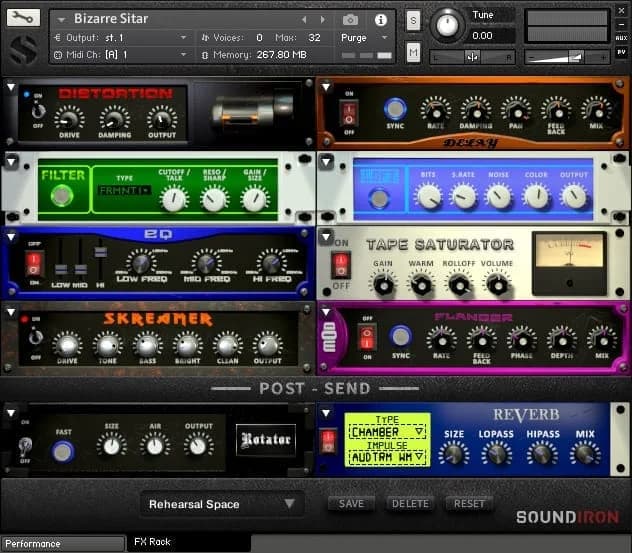Screen dimensions: 632x553
Task: Click the RESET button
Action: 469,504
